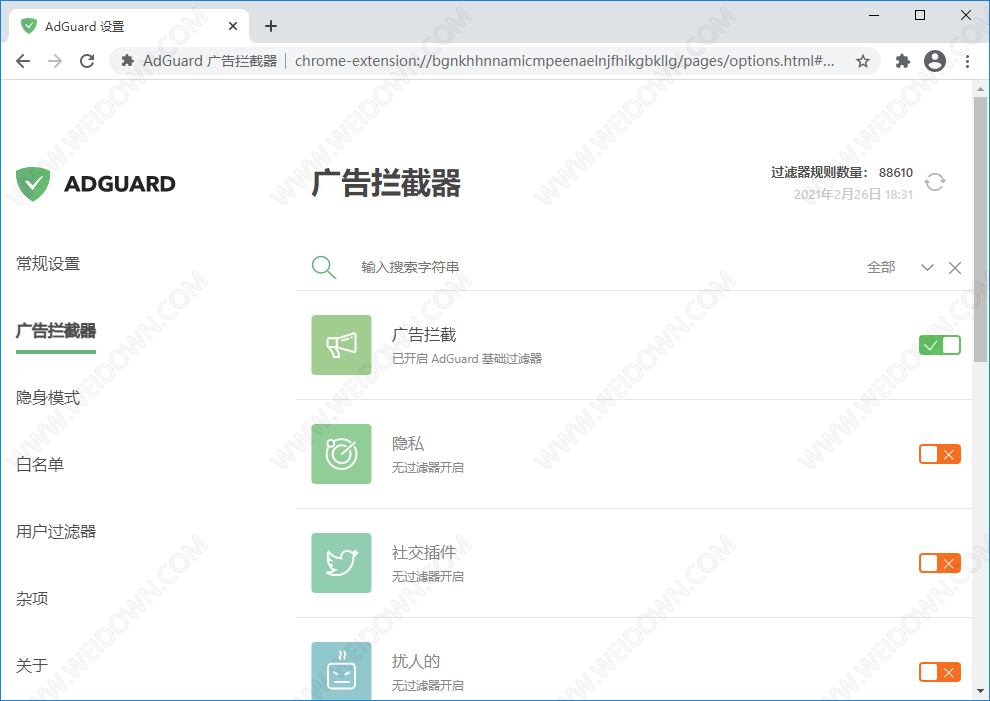The height and width of the screenshot is (701, 990).
Task: Enable the 隐私 filter toggle
Action: tap(939, 454)
